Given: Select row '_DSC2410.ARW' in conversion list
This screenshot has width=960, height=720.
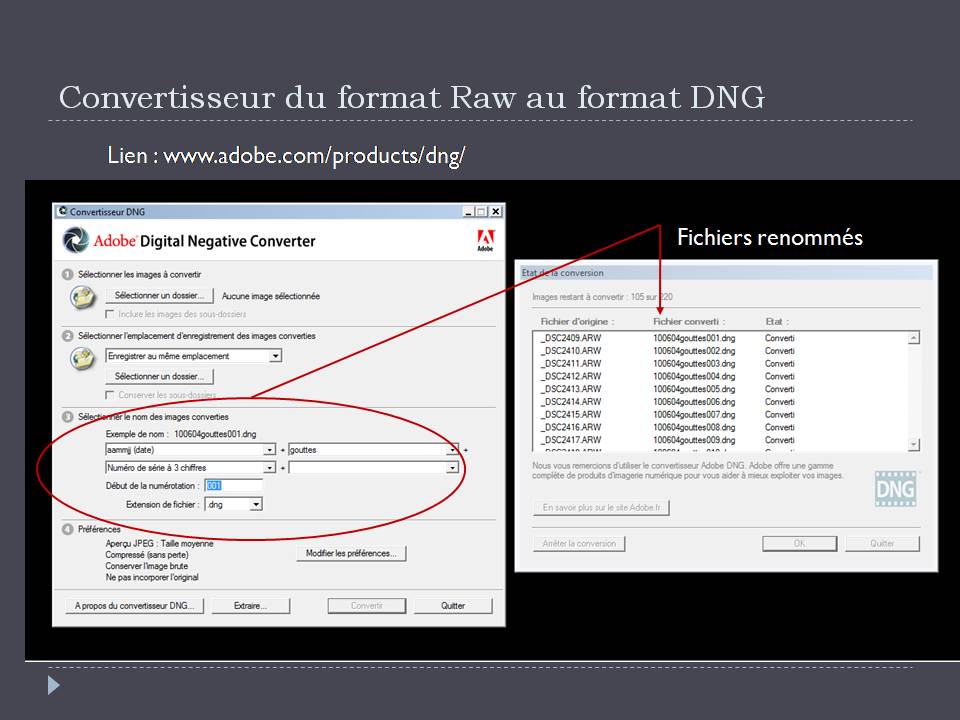Looking at the screenshot, I should pyautogui.click(x=720, y=351).
